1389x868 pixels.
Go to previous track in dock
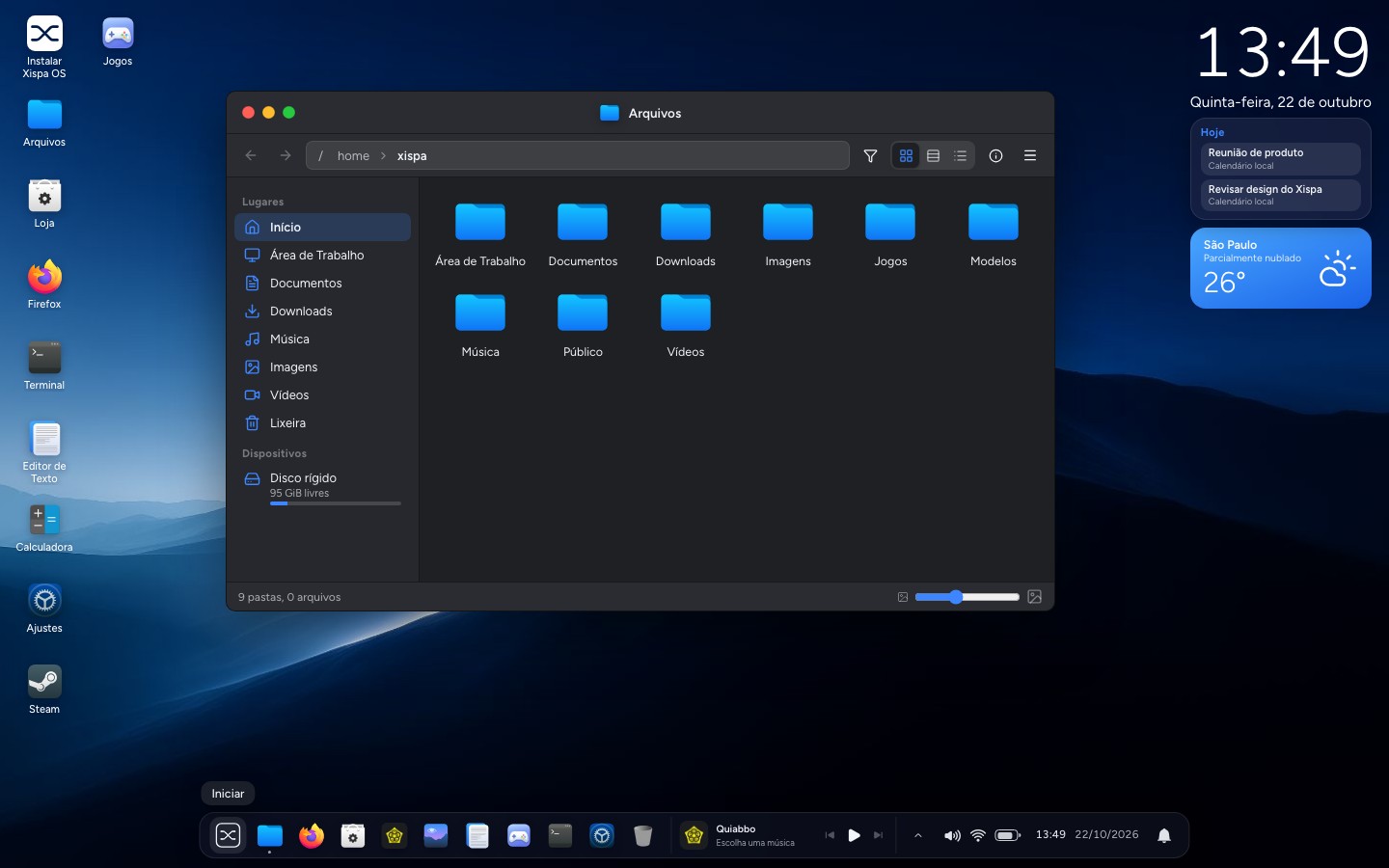(830, 835)
